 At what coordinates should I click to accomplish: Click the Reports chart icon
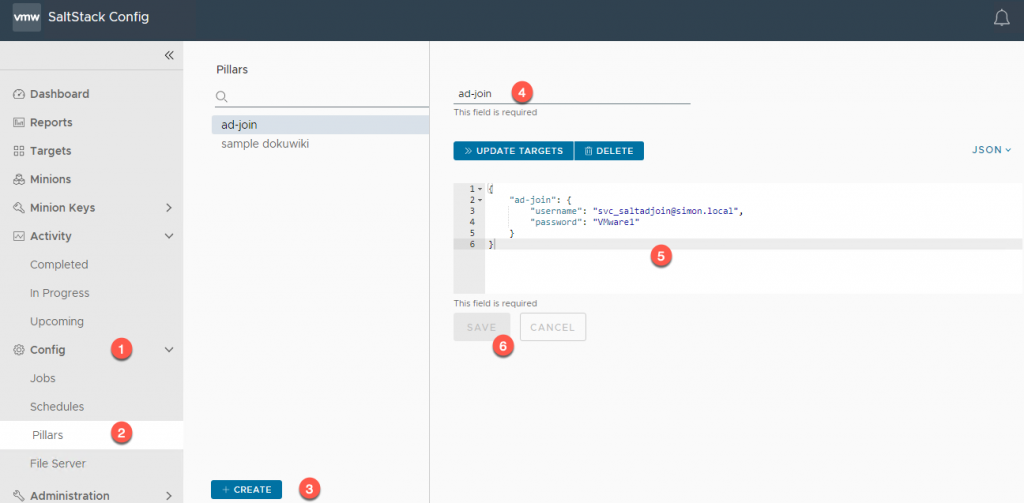coord(19,123)
